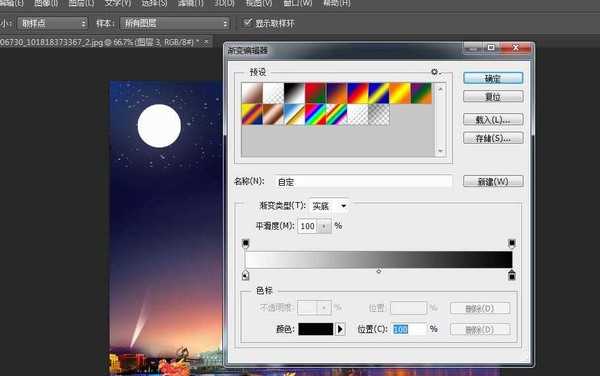Choose the Violet, Green, Orange gradient preset
The width and height of the screenshot is (600, 376).
pos(421,93)
